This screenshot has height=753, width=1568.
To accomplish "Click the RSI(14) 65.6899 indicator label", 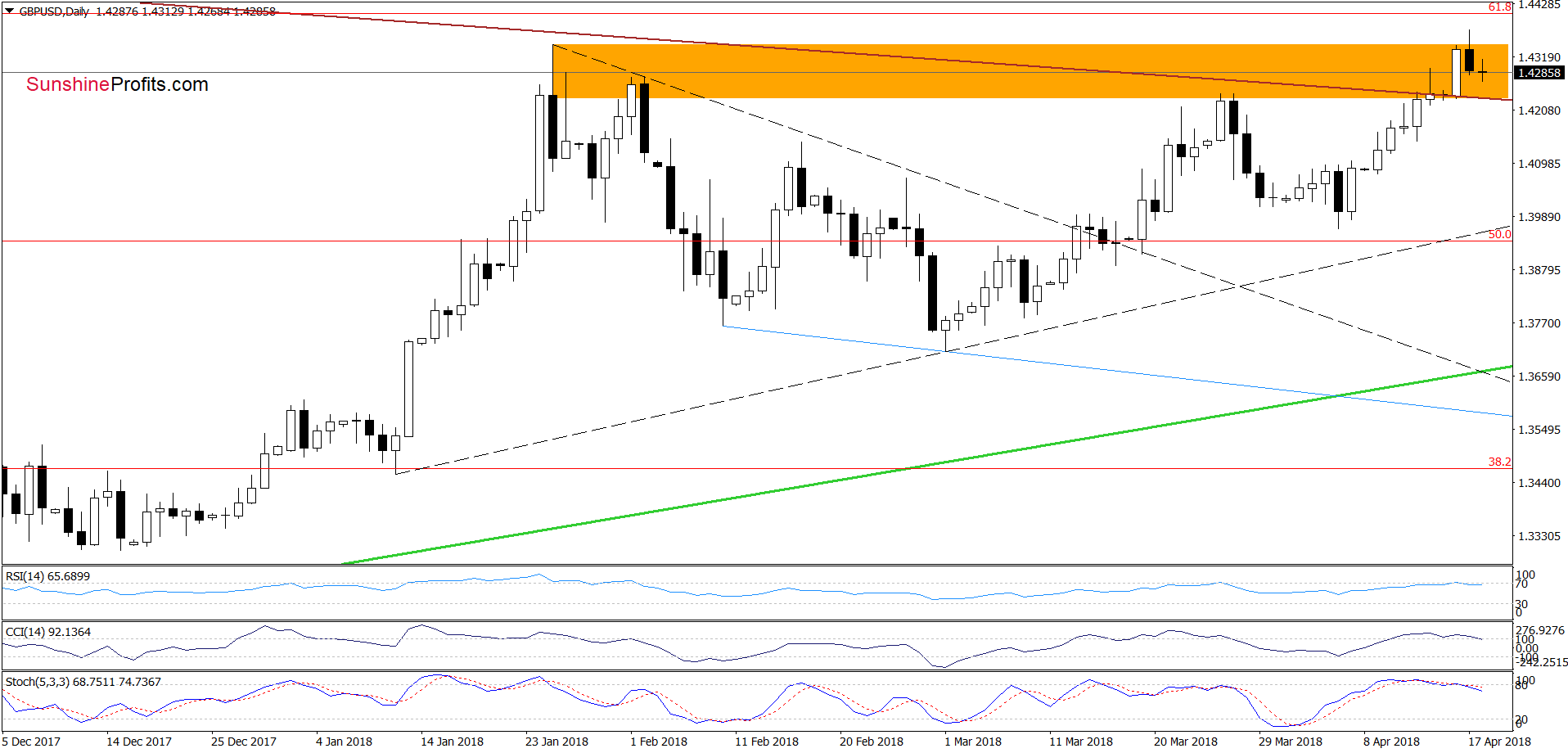I will click(x=48, y=576).
